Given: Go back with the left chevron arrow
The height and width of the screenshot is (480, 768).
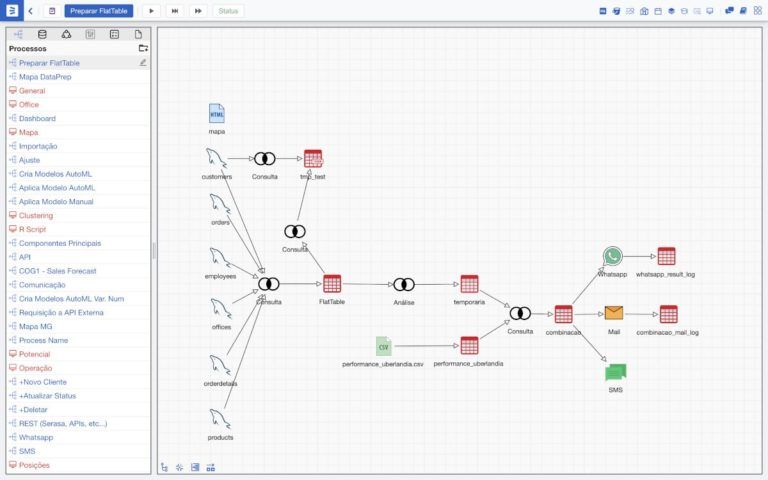Looking at the screenshot, I should (x=30, y=11).
